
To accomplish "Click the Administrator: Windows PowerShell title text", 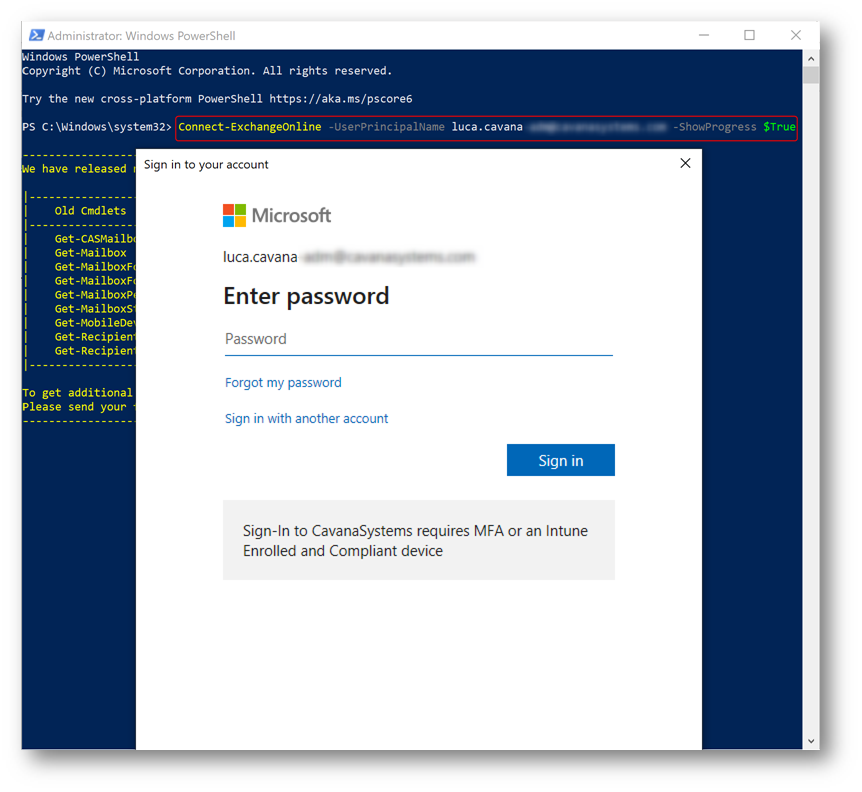I will click(141, 36).
